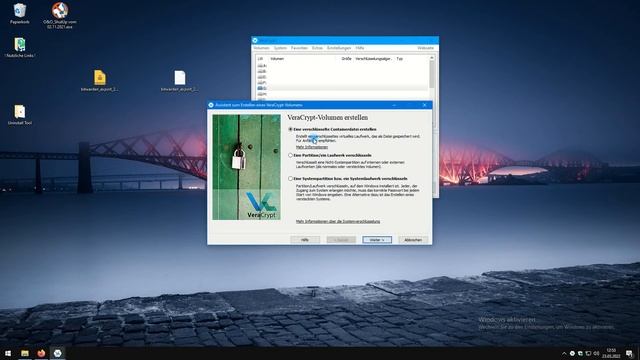Expand the hidden system tray icons chevron
Screen dimensions: 640x360
(x=564, y=353)
